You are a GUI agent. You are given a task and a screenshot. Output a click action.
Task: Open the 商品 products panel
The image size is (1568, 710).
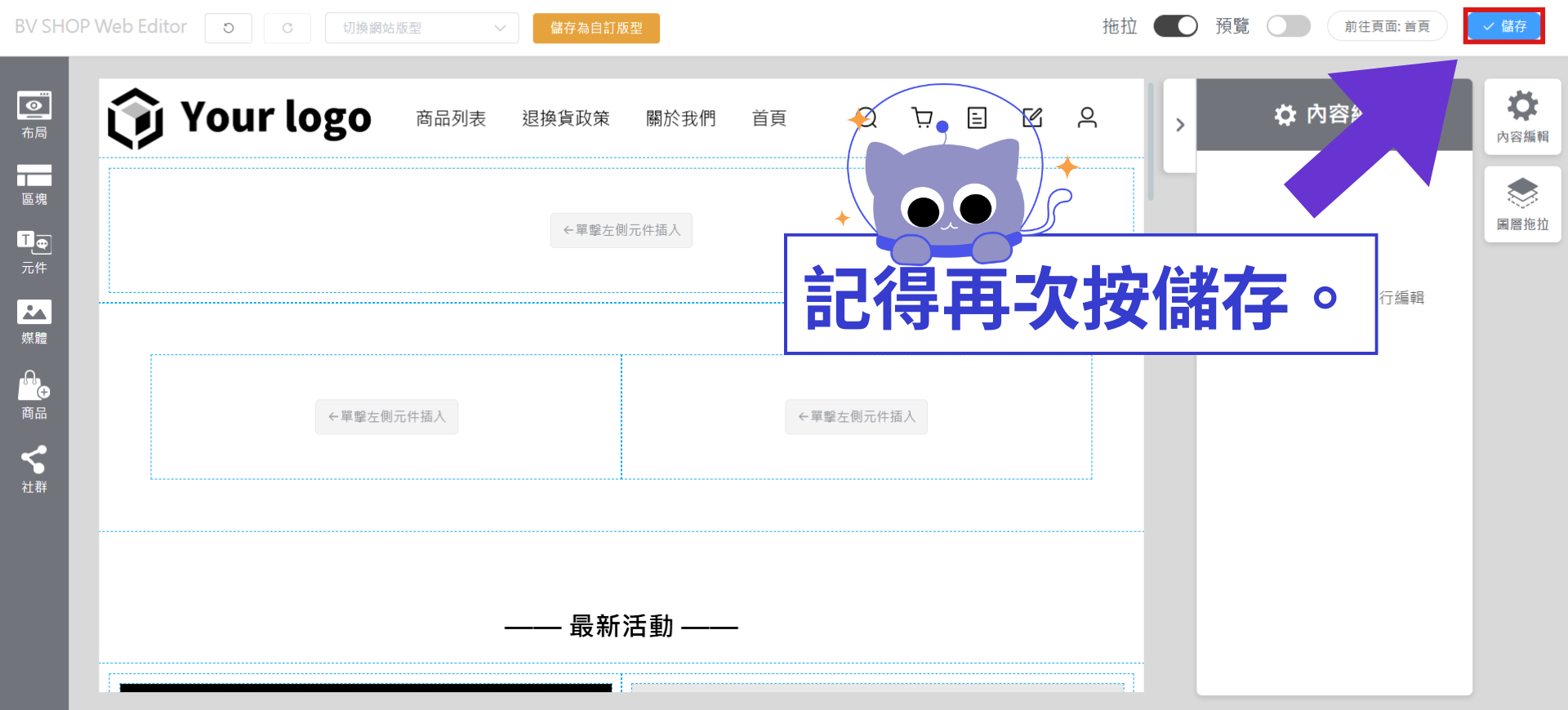(34, 396)
